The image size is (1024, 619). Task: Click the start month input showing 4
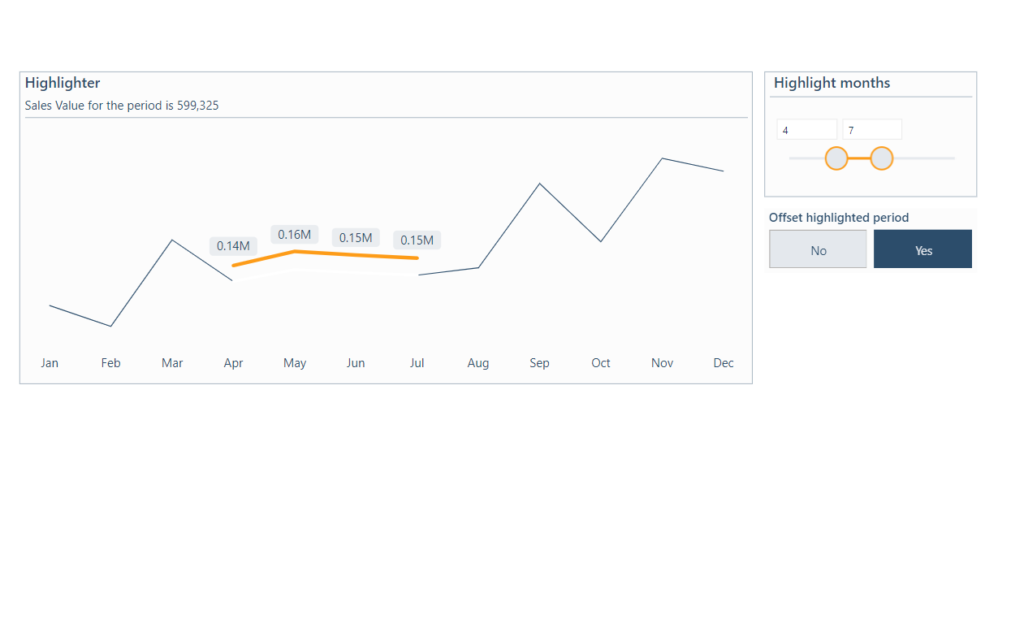(806, 130)
